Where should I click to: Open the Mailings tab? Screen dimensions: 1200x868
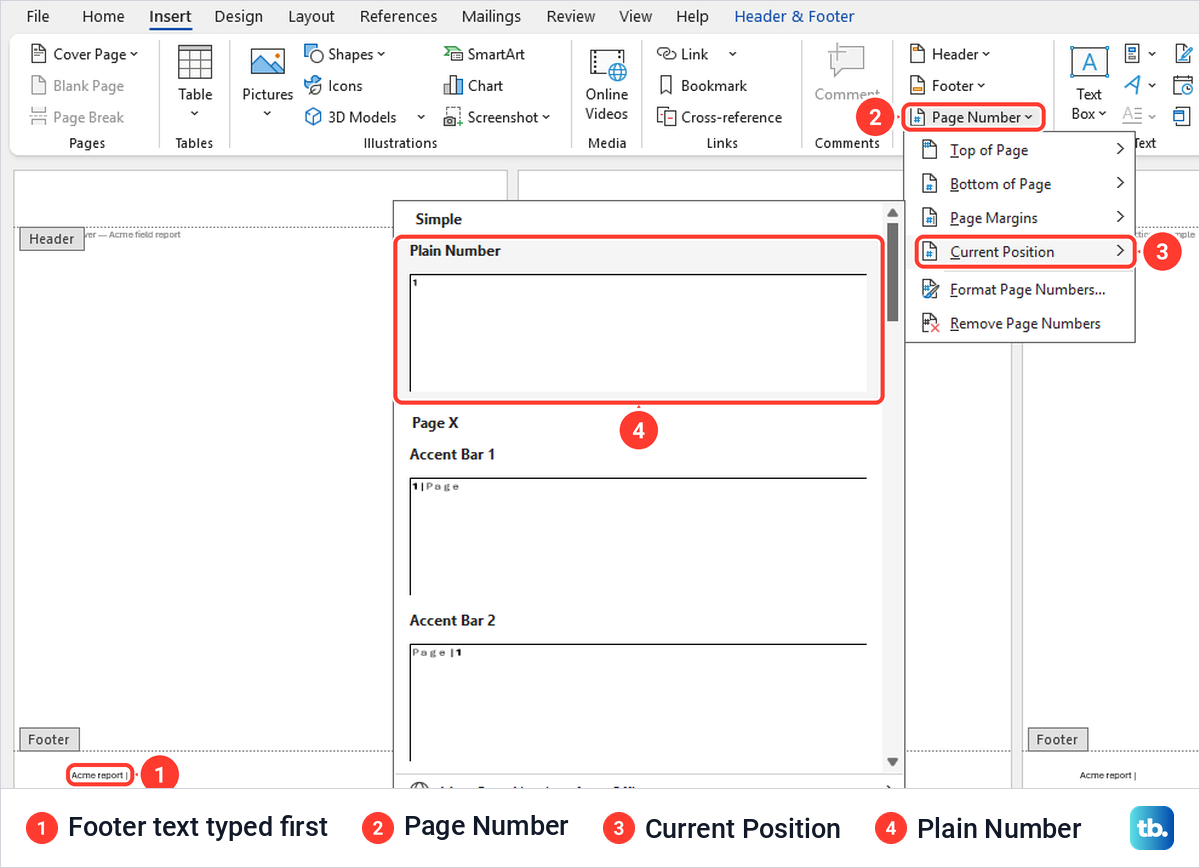(x=491, y=16)
